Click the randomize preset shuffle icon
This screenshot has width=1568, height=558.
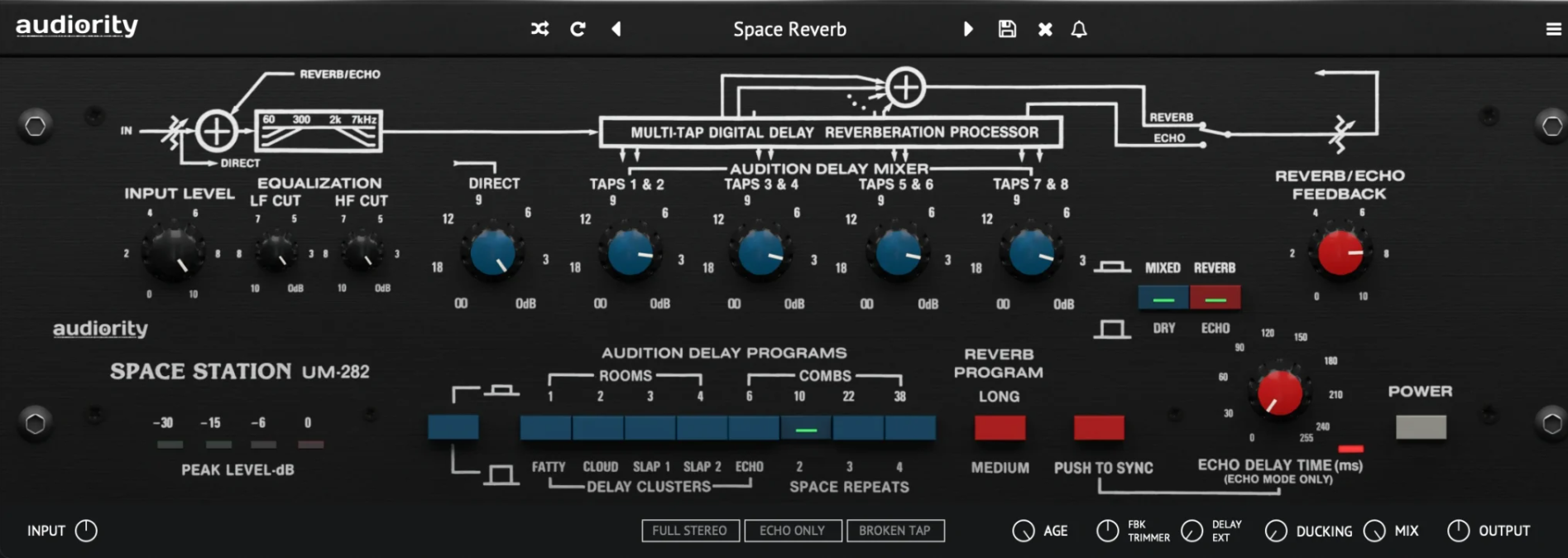[539, 29]
